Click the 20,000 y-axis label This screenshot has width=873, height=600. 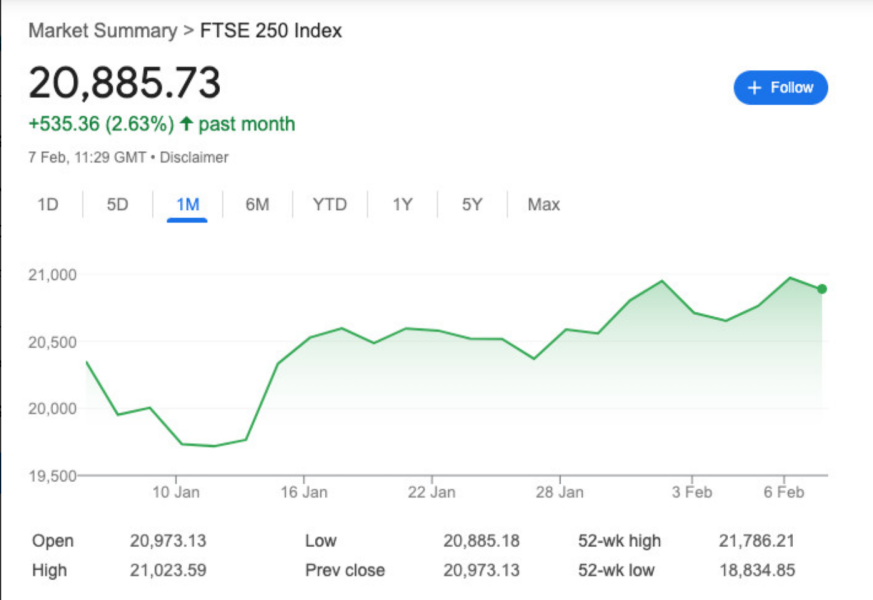[x=52, y=409]
